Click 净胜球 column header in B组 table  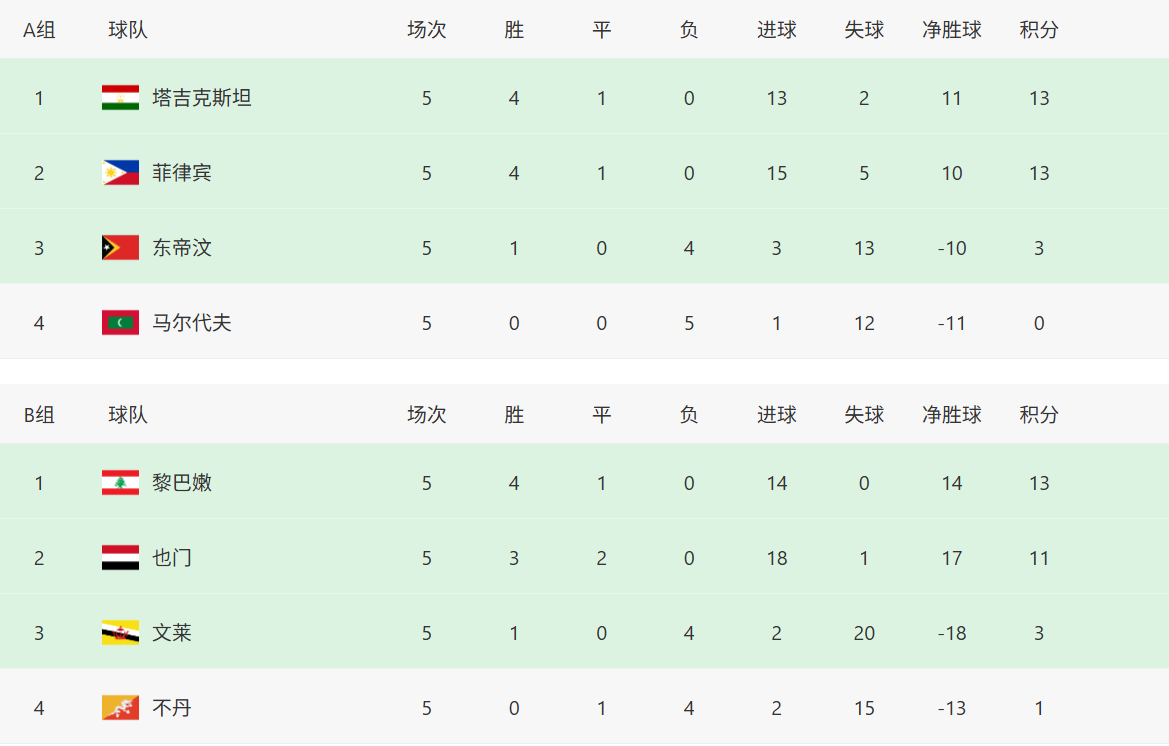point(952,415)
